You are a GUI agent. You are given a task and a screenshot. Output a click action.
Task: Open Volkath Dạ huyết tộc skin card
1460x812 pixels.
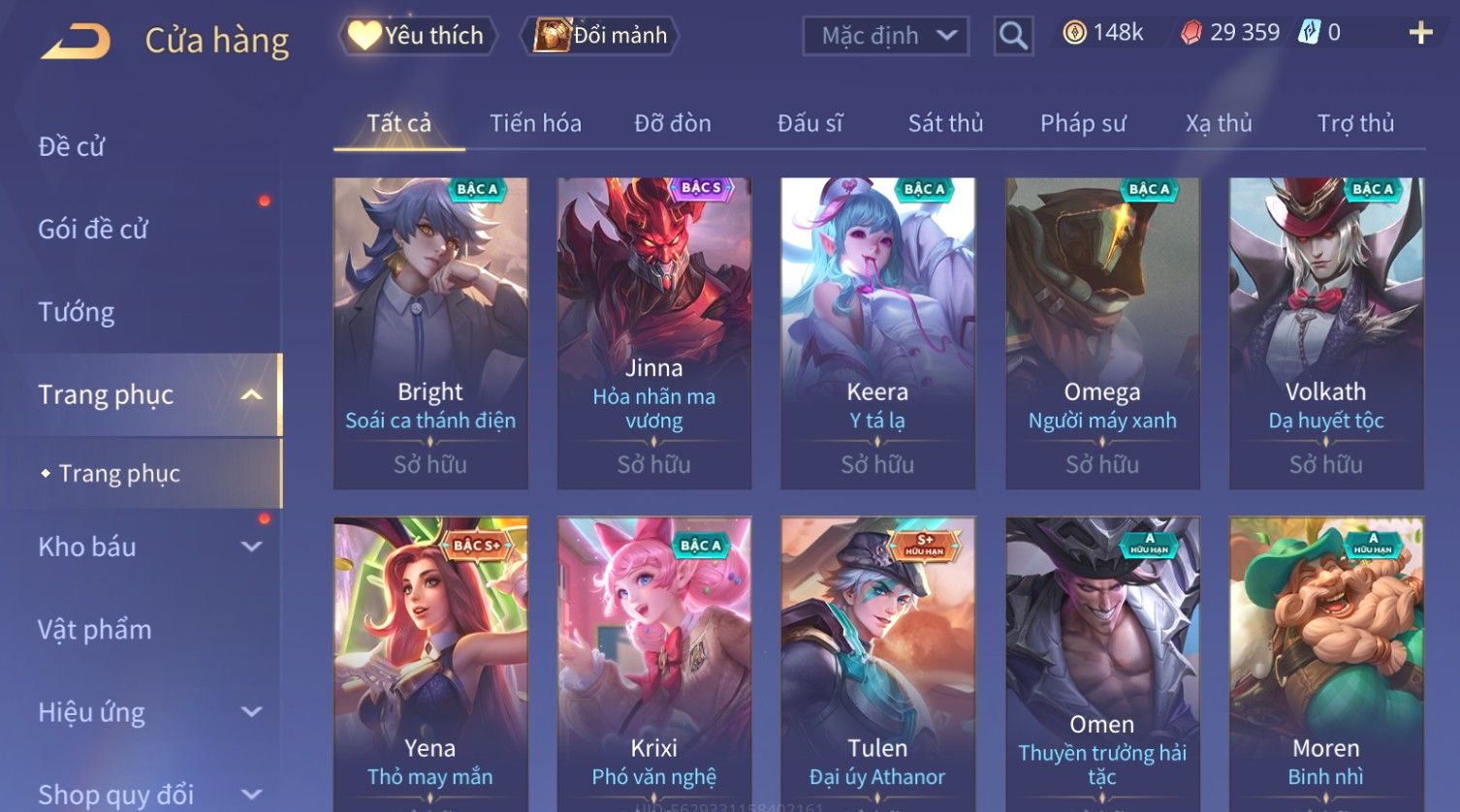[x=1326, y=333]
